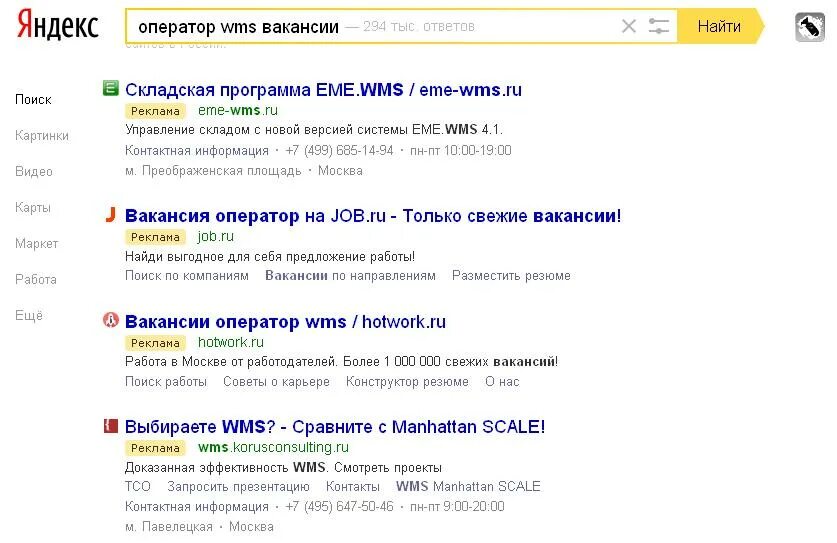Click the orange J favicon for JOB.ru
This screenshot has width=837, height=543.
tap(110, 214)
